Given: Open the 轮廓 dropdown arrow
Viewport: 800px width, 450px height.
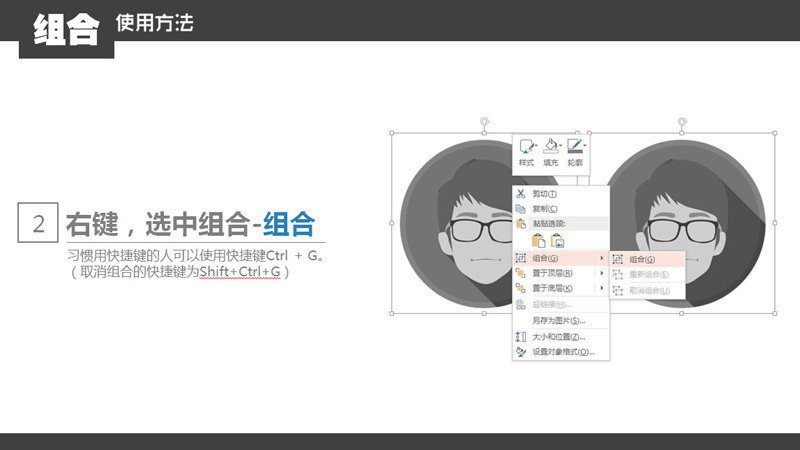Looking at the screenshot, I should pos(584,148).
